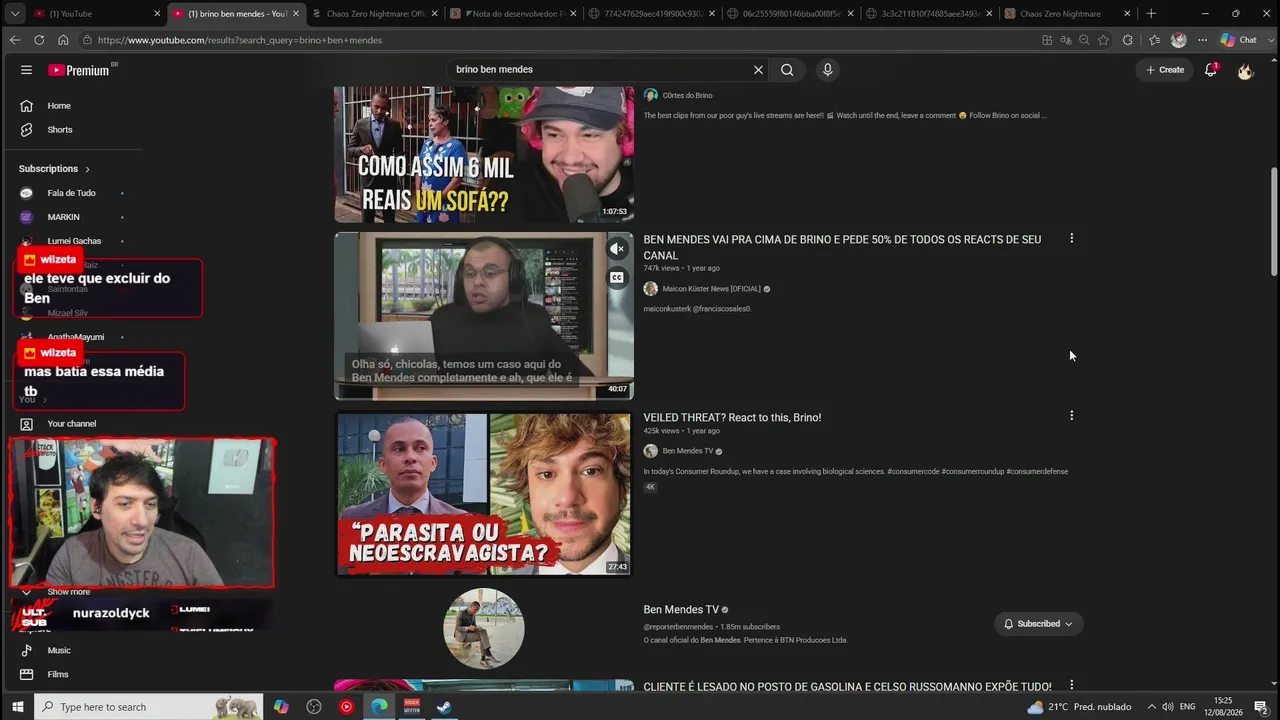Expand the Subscriptions section
The width and height of the screenshot is (1280, 720).
pos(55,169)
